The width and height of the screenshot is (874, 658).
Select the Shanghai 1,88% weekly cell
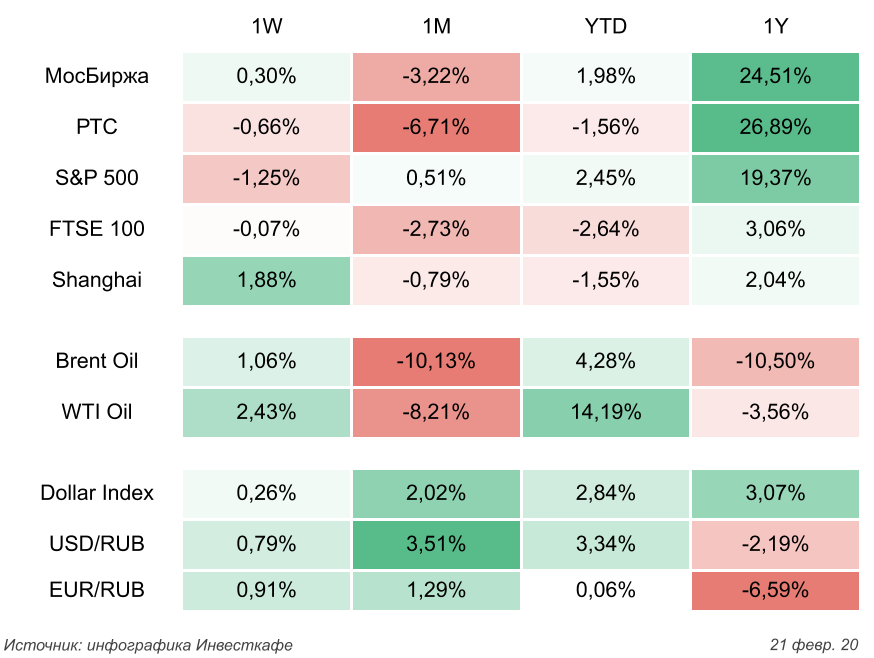266,280
